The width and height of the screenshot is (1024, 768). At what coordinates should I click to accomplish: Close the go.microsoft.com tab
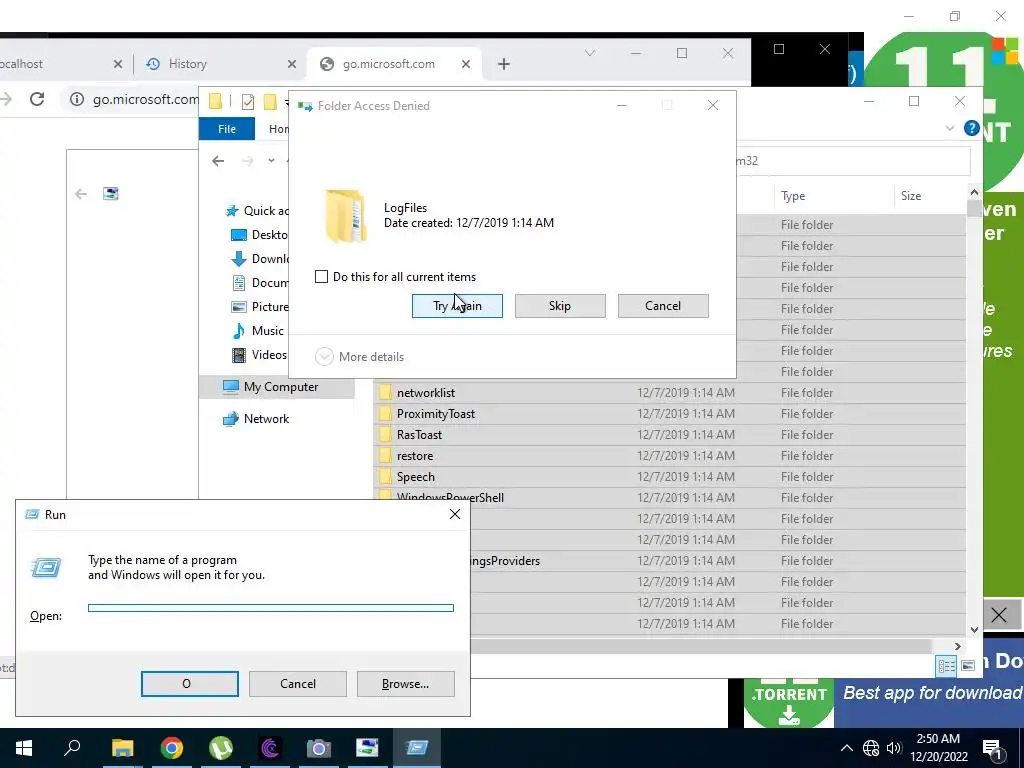tap(466, 64)
